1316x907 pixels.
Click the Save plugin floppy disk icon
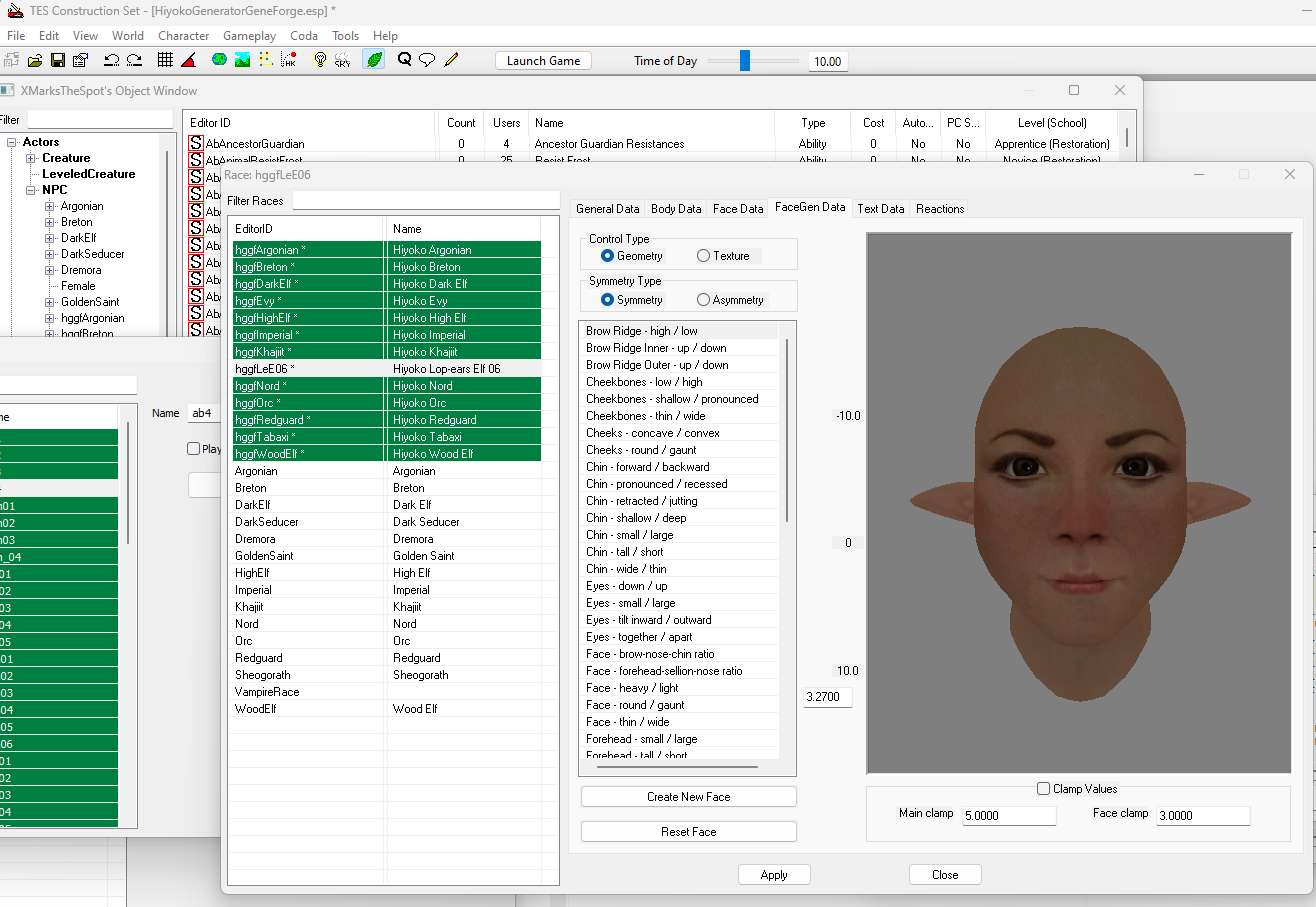[x=58, y=60]
